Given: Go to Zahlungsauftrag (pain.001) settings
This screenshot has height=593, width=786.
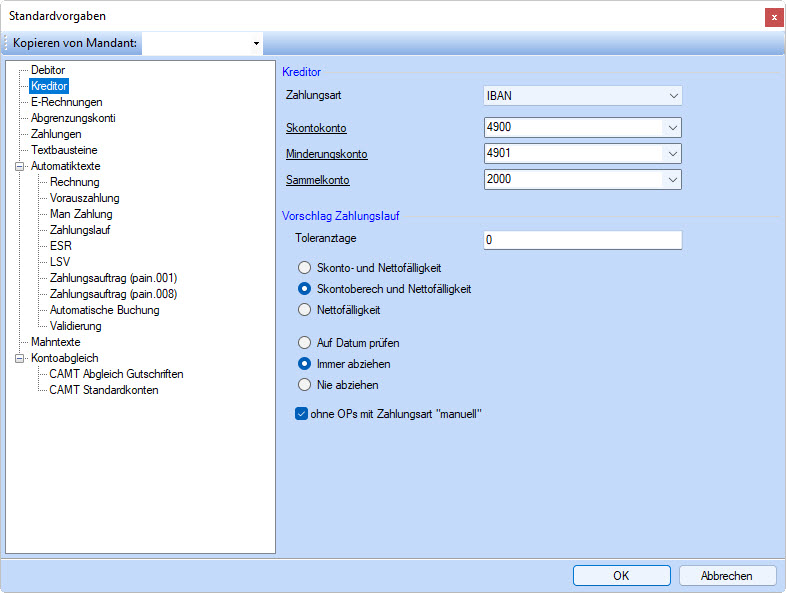Looking at the screenshot, I should (x=113, y=278).
